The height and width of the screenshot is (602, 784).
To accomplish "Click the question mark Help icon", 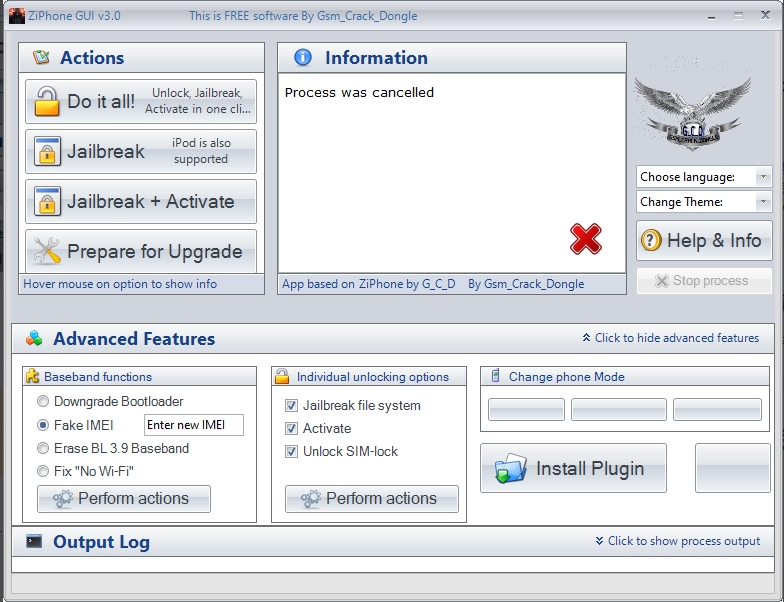I will [651, 240].
